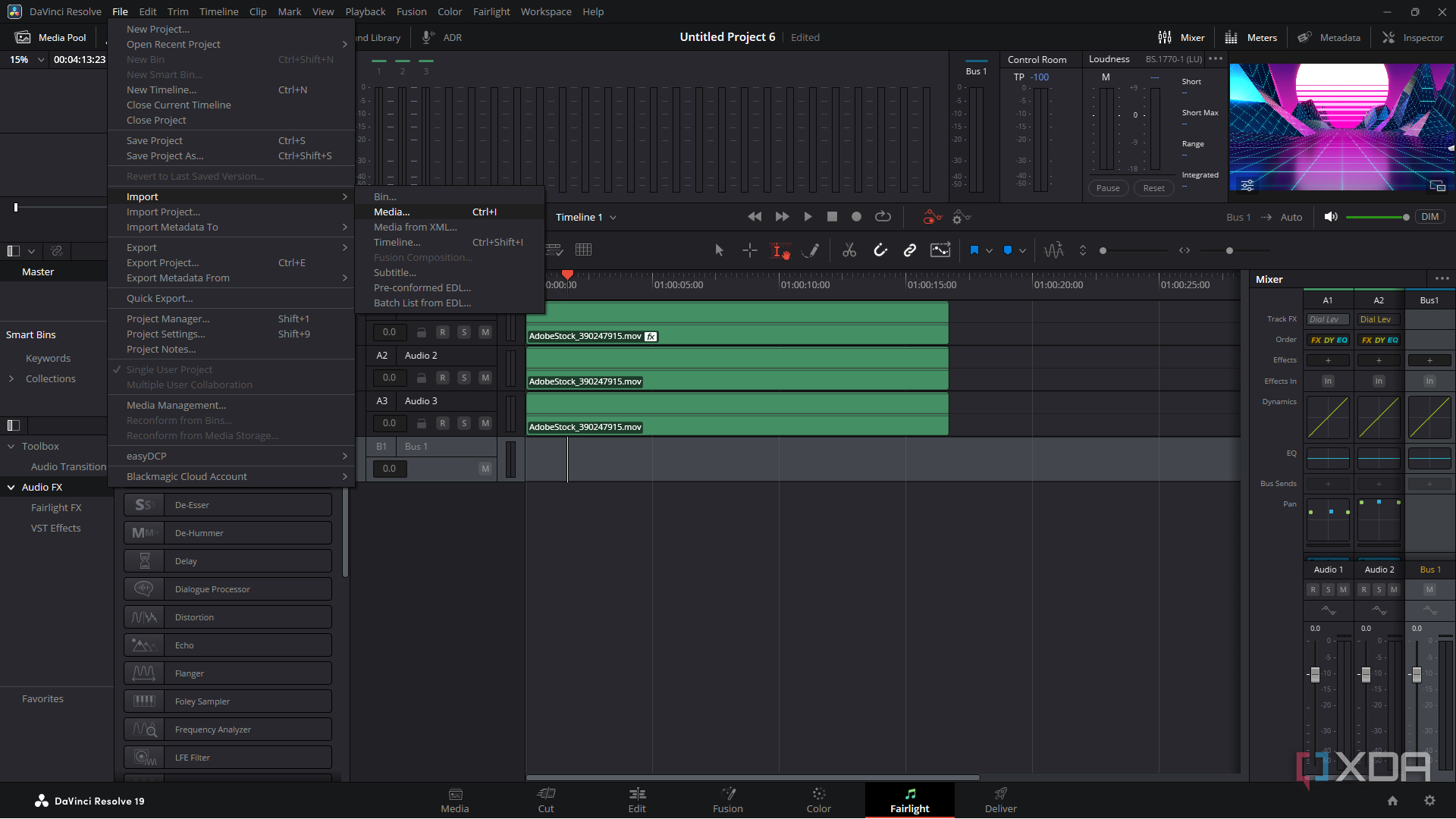Mute monitoring with the speaker icon

click(x=1330, y=217)
